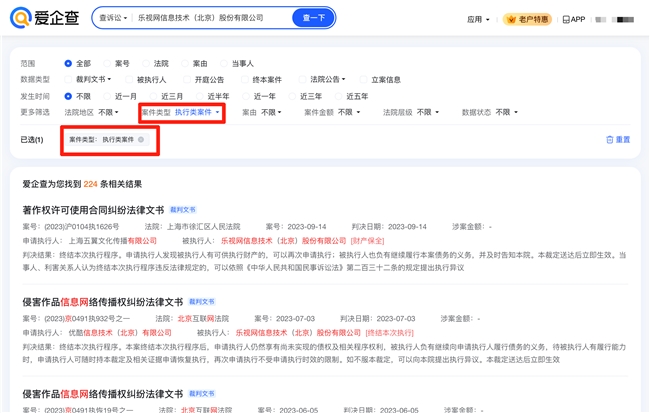Open 著作权许可使用合同纠纷法律文书 result title
650x413 pixels.
point(93,211)
